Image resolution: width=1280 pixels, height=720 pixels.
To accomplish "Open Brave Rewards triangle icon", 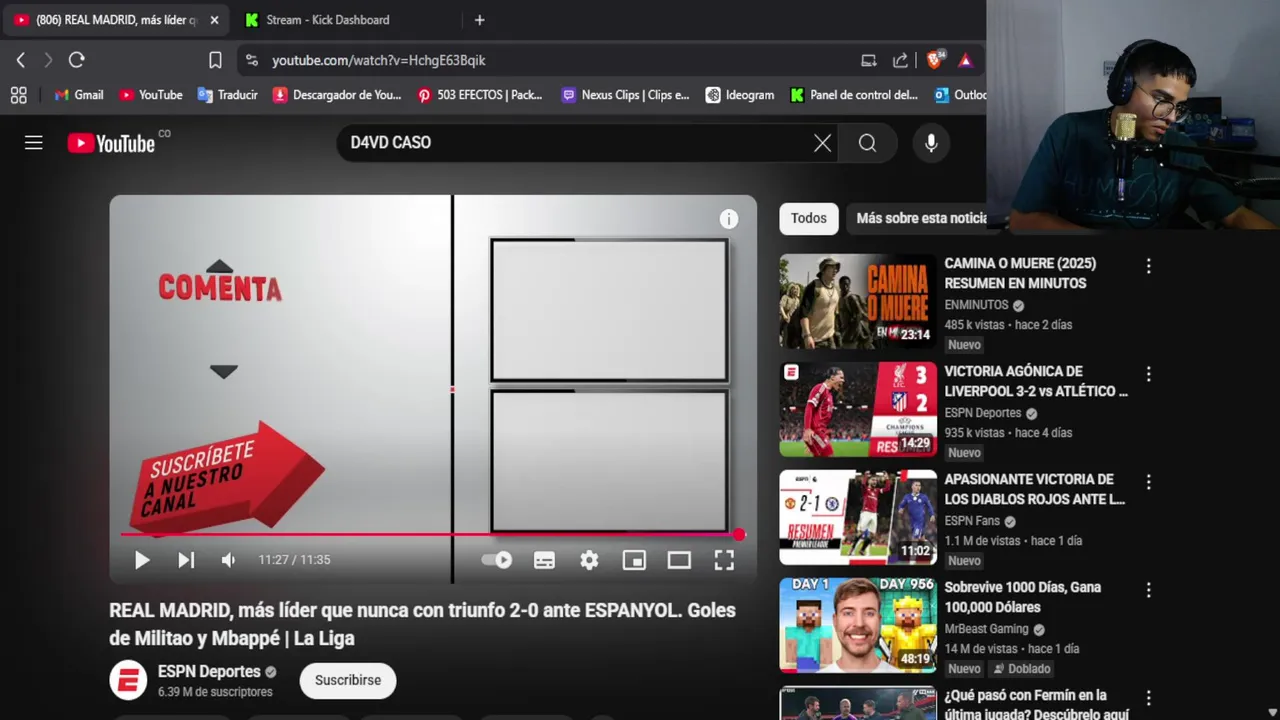I will coord(965,60).
